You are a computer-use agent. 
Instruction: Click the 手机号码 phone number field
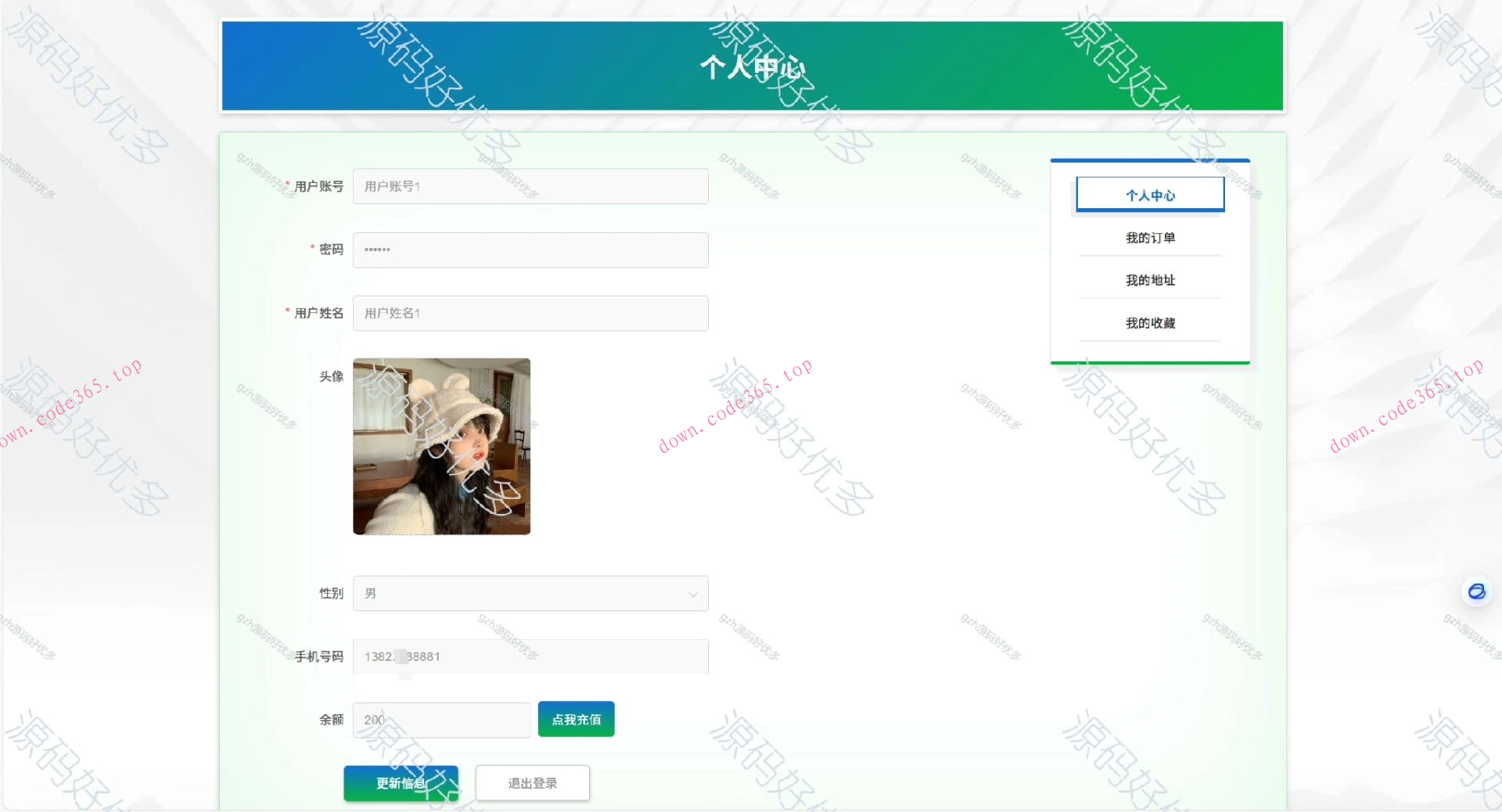click(x=530, y=656)
